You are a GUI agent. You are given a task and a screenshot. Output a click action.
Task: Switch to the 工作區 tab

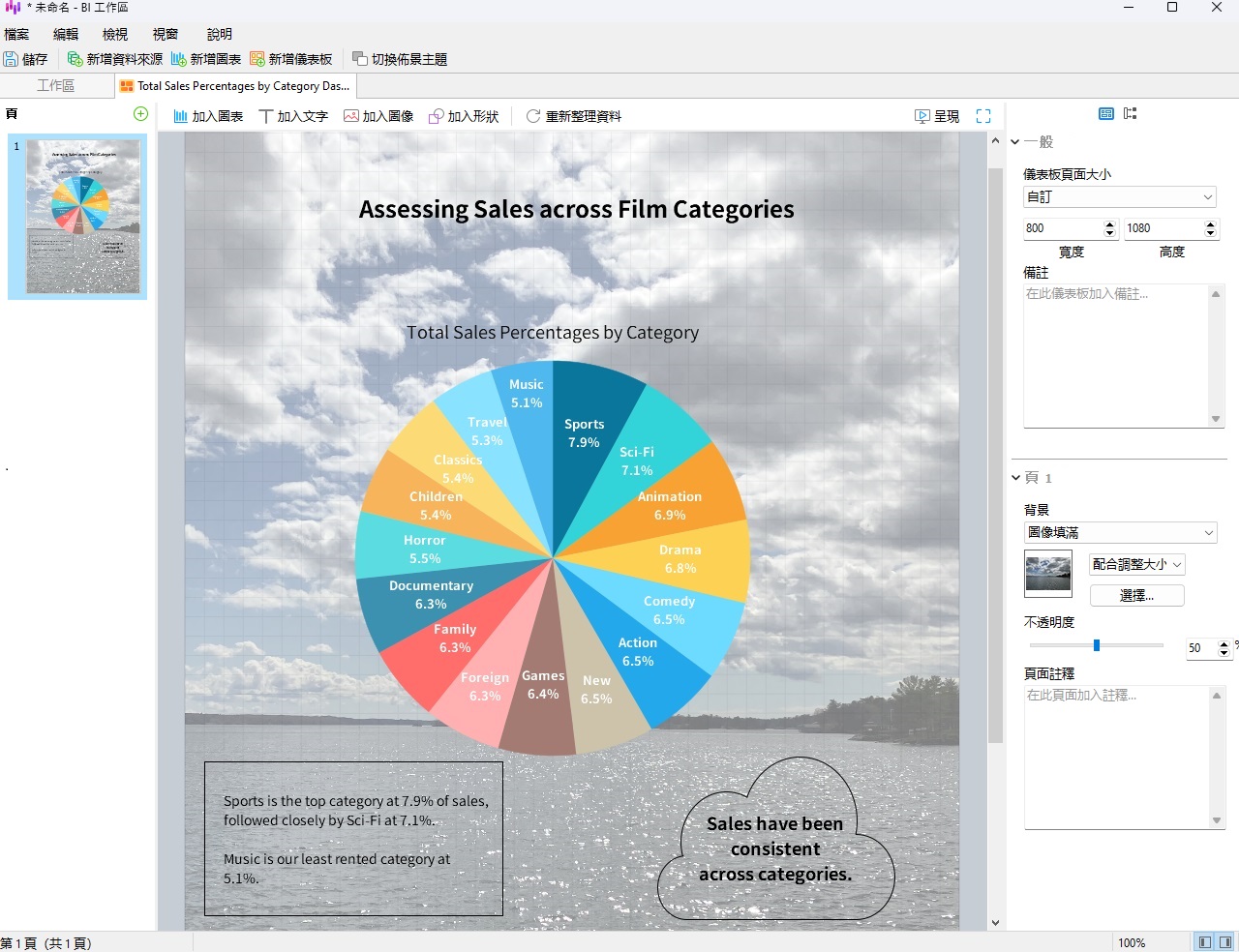[x=55, y=85]
